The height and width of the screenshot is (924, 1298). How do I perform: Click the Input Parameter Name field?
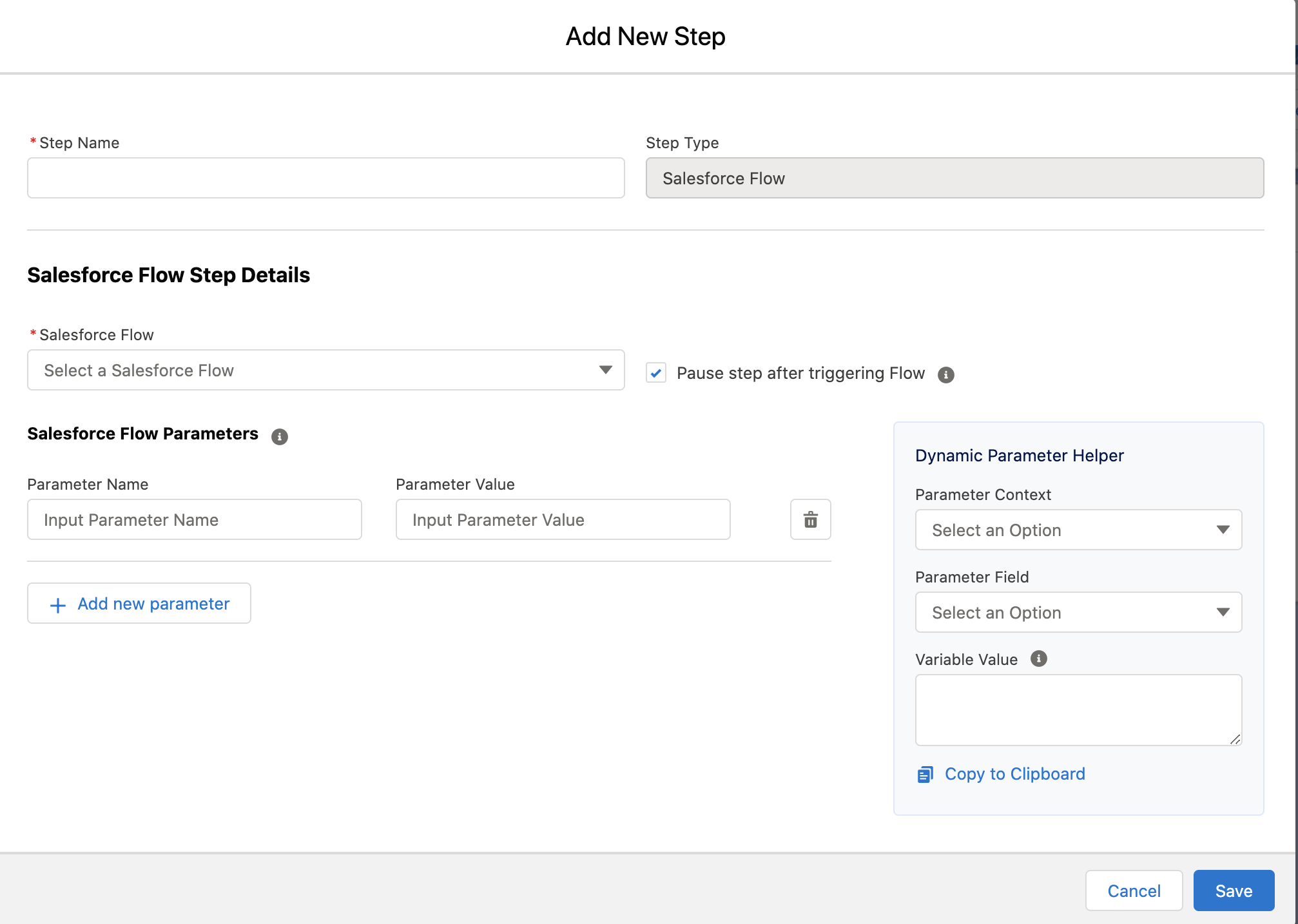click(194, 519)
